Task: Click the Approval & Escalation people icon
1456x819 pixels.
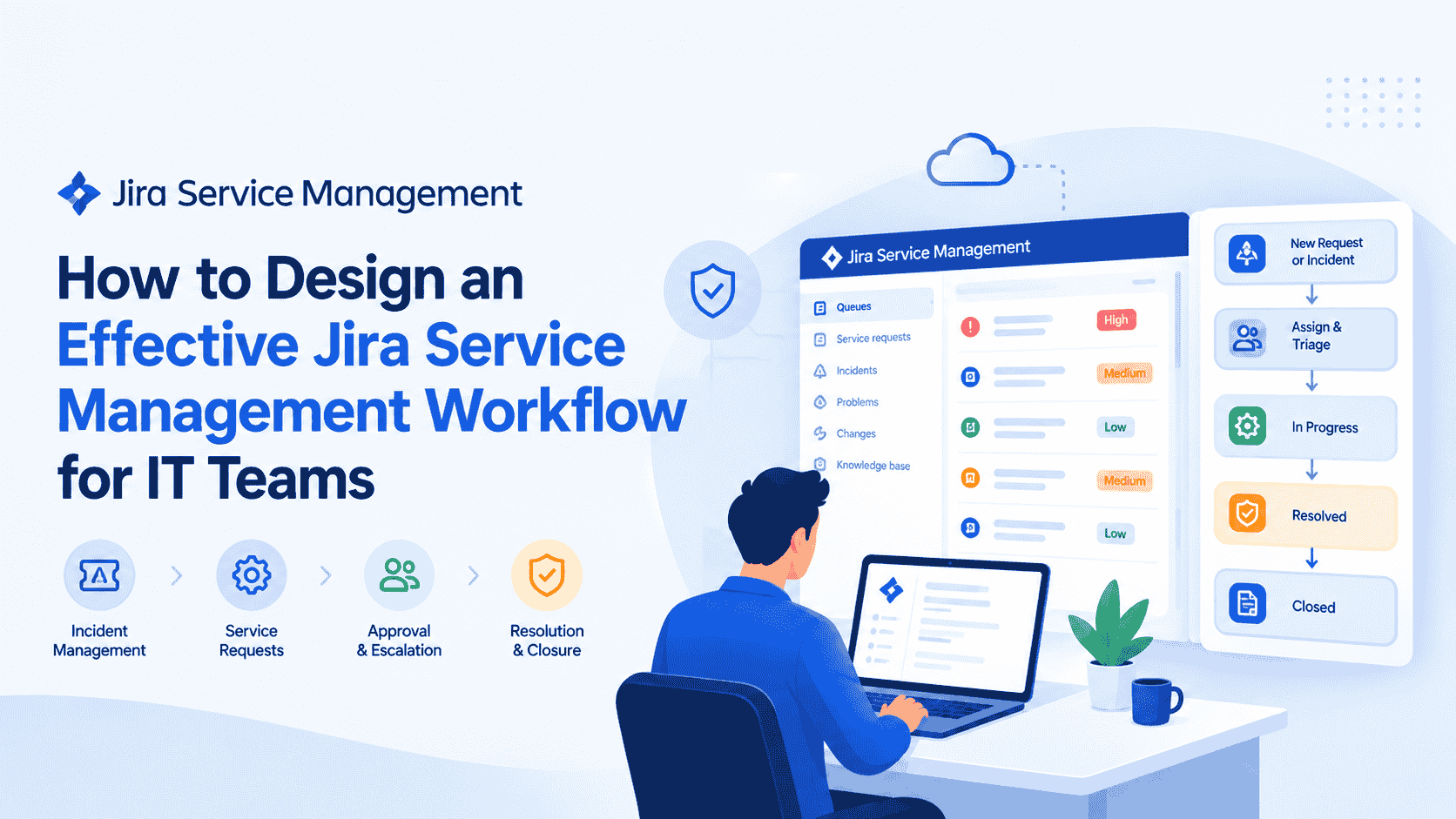Action: pos(399,575)
